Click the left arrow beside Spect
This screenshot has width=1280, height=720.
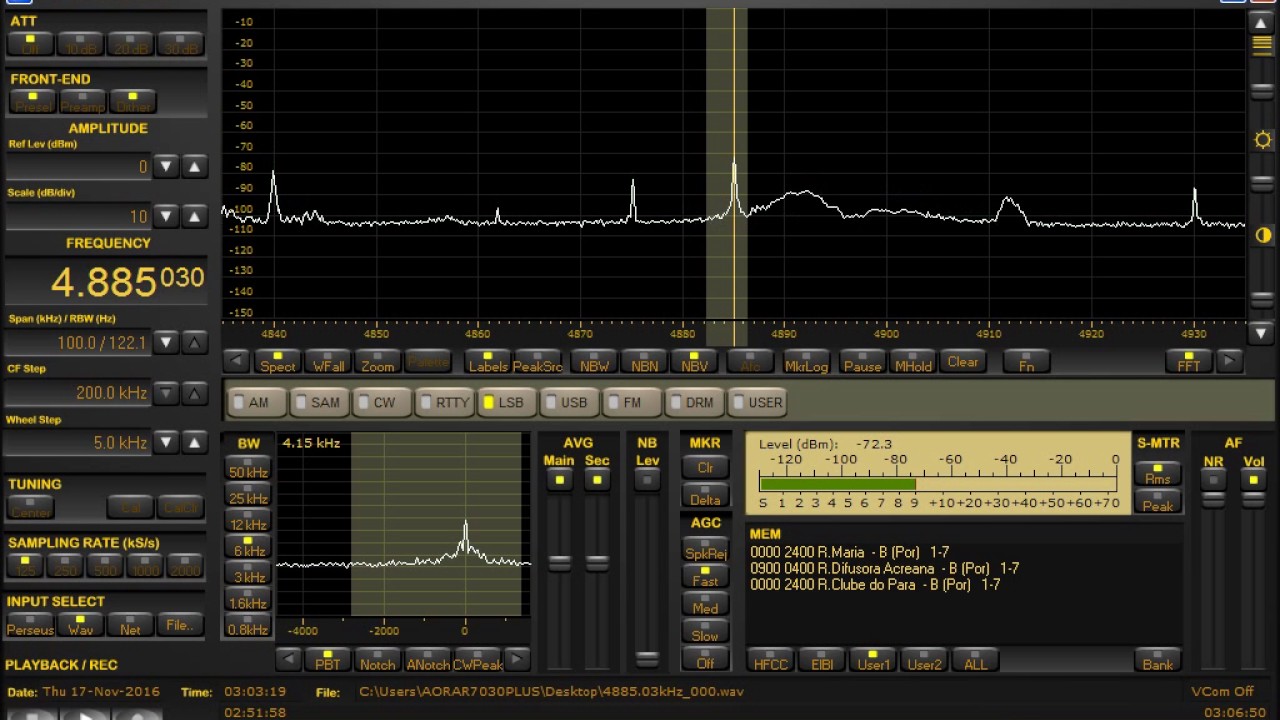[236, 362]
